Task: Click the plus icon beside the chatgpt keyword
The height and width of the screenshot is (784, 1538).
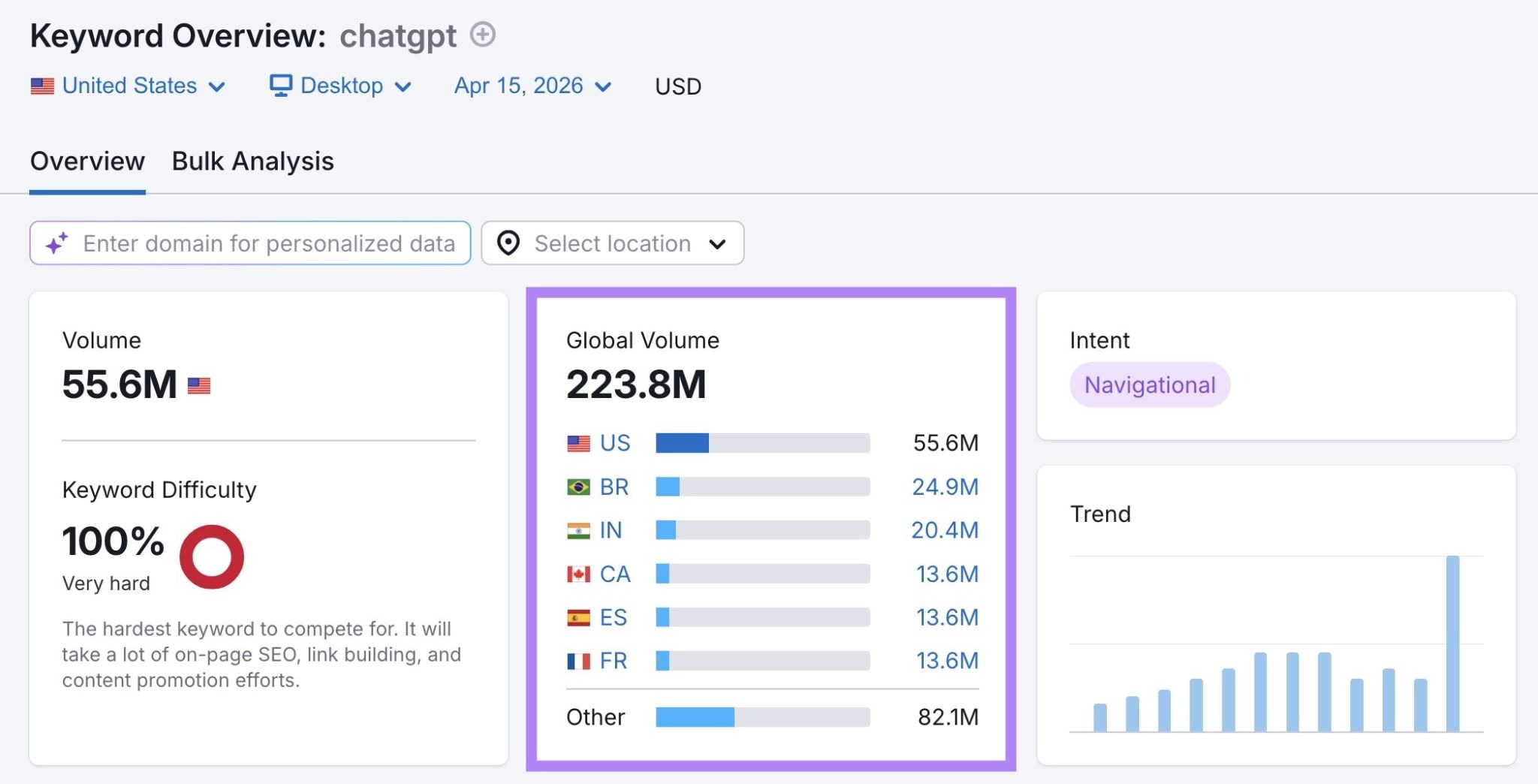Action: pos(483,34)
